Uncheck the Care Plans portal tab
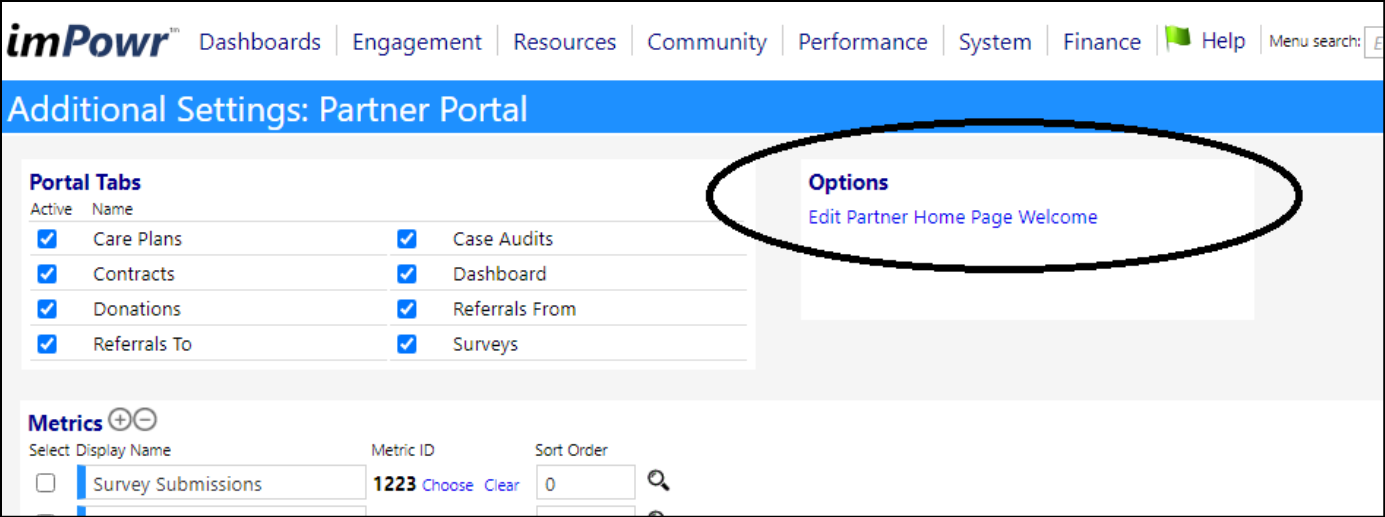 point(47,239)
